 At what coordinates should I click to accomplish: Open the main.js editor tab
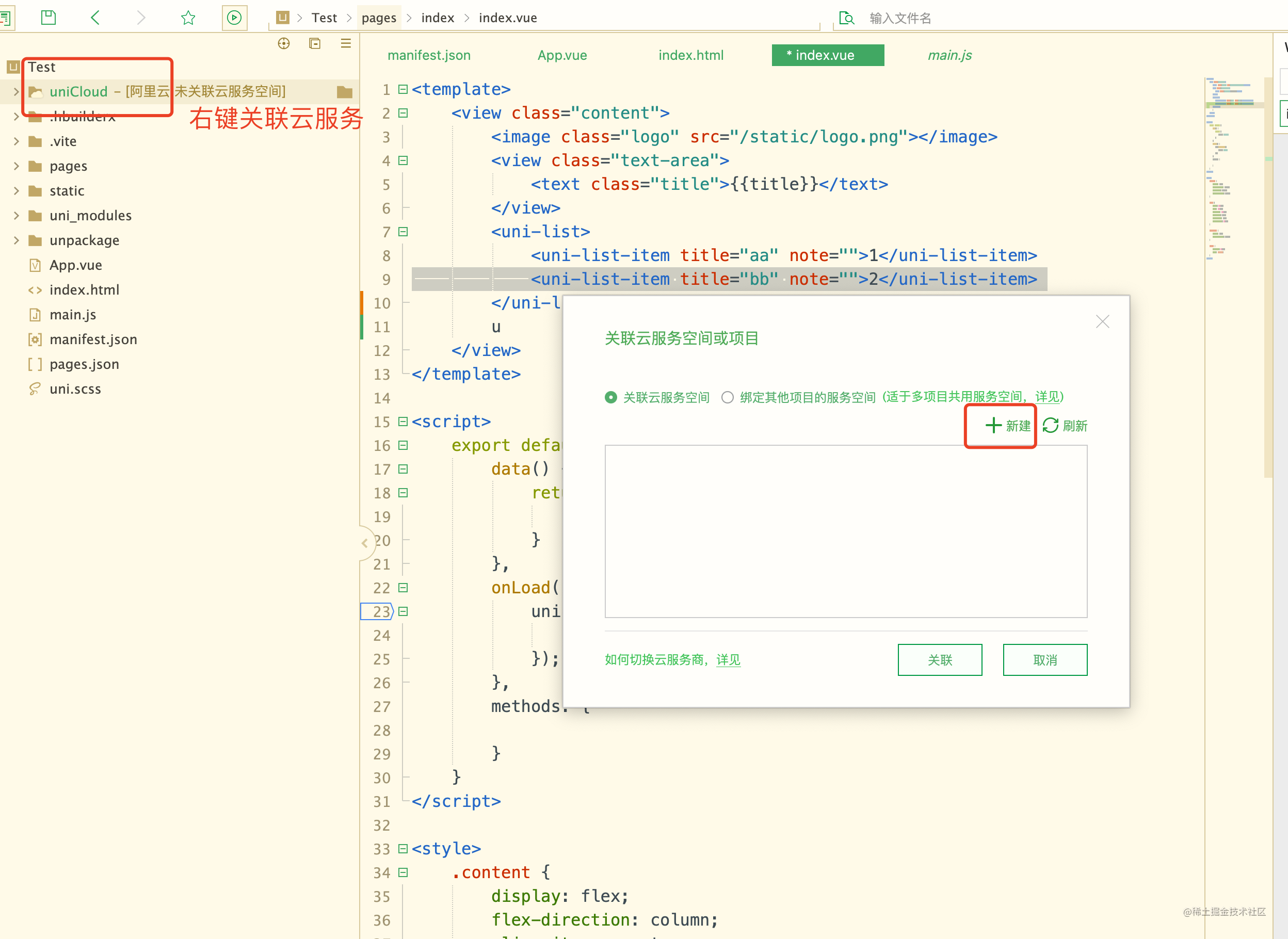[x=949, y=55]
